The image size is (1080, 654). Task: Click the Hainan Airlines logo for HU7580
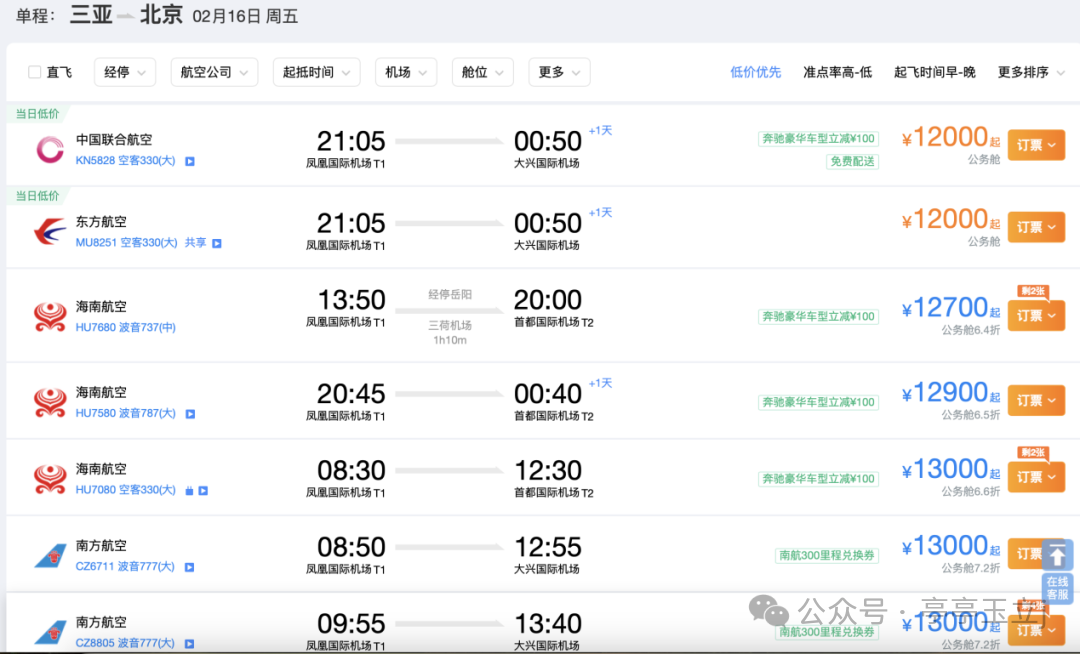click(50, 403)
